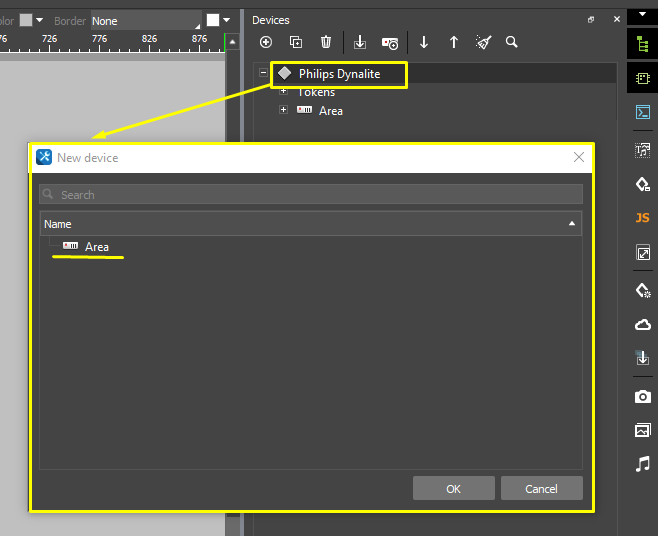Open the JS scripts panel icon

(x=642, y=218)
